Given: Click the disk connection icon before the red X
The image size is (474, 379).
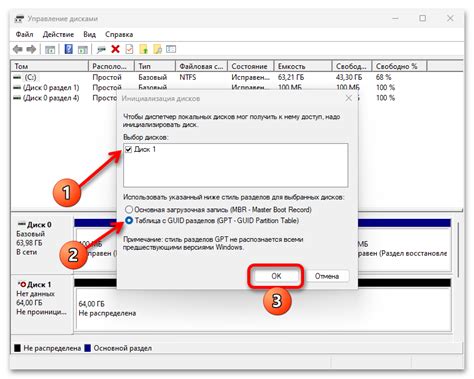Looking at the screenshot, I should point(101,50).
